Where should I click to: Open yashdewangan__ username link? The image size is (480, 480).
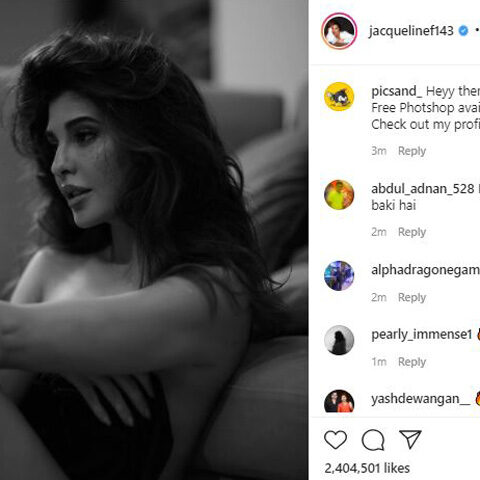click(420, 399)
